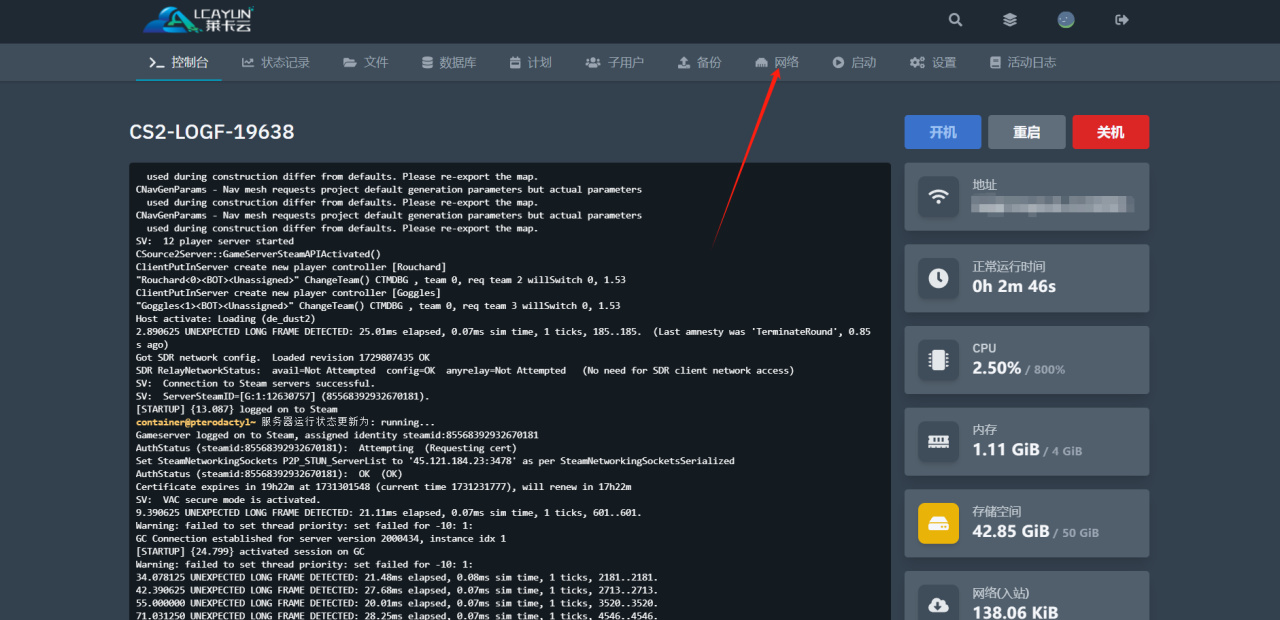The image size is (1280, 620).
Task: Click console line 'SV: VAC secure mode is activated.'
Action: [228, 499]
